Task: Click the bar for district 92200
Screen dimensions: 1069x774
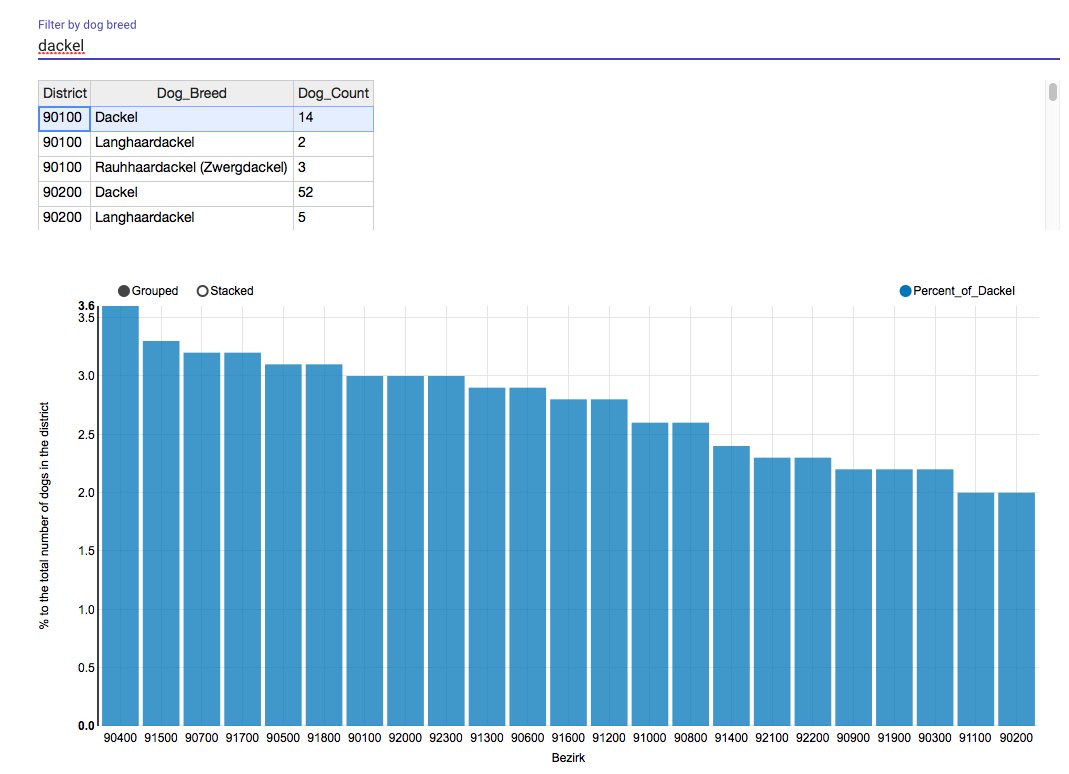Action: [x=813, y=592]
